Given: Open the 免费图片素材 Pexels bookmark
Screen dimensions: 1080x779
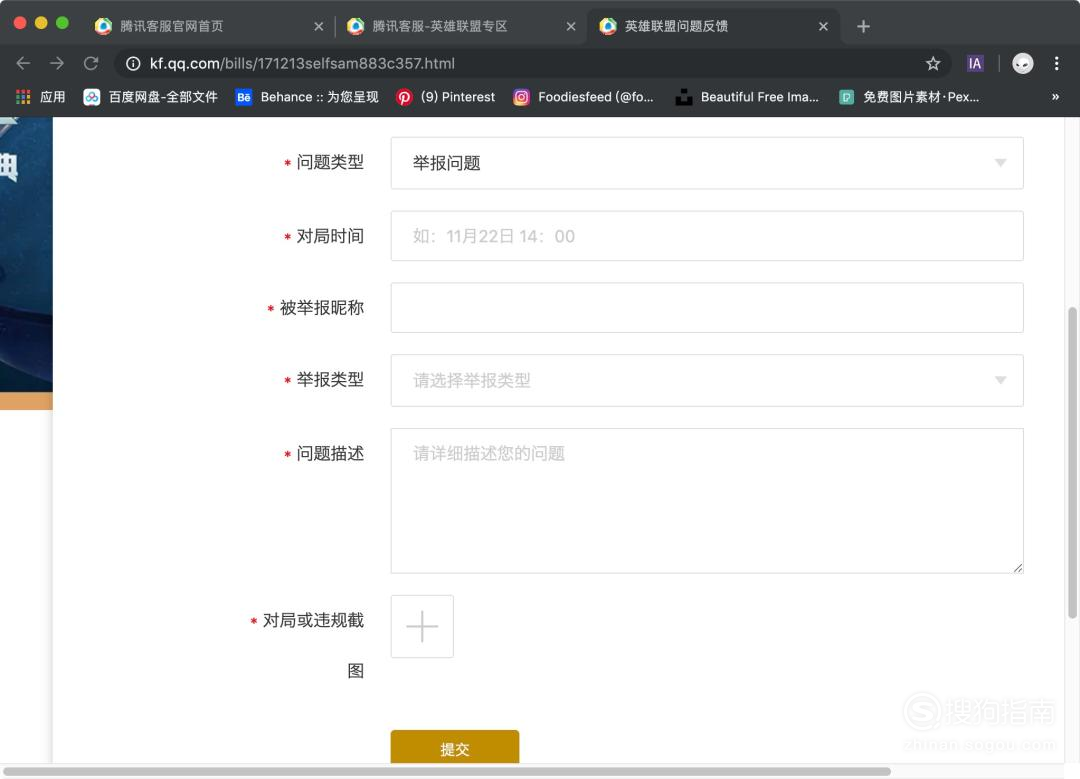Looking at the screenshot, I should pos(909,97).
